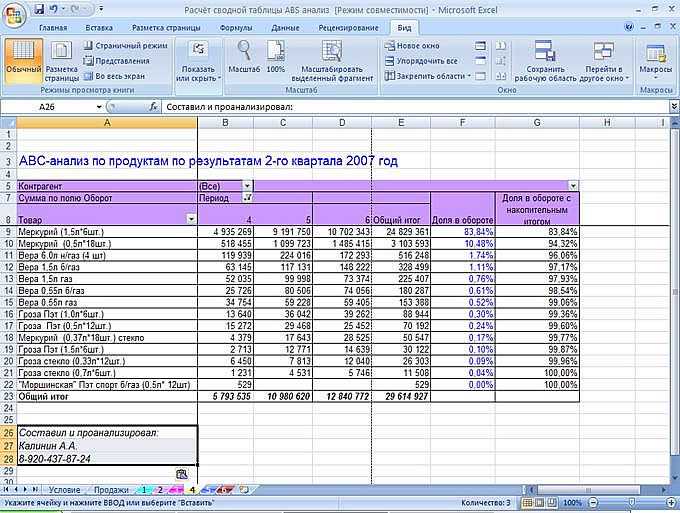Switch to the Условие sheet tab
The width and height of the screenshot is (680, 513).
(x=64, y=490)
